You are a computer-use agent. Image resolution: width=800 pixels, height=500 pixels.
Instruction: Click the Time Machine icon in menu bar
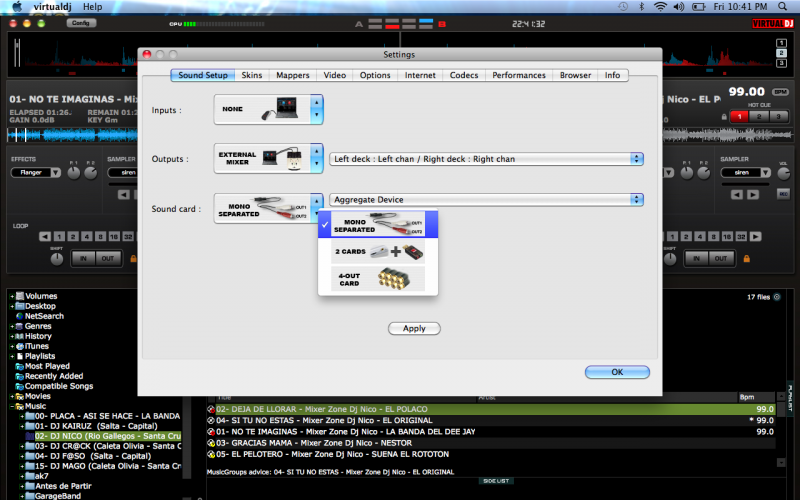pyautogui.click(x=623, y=6)
